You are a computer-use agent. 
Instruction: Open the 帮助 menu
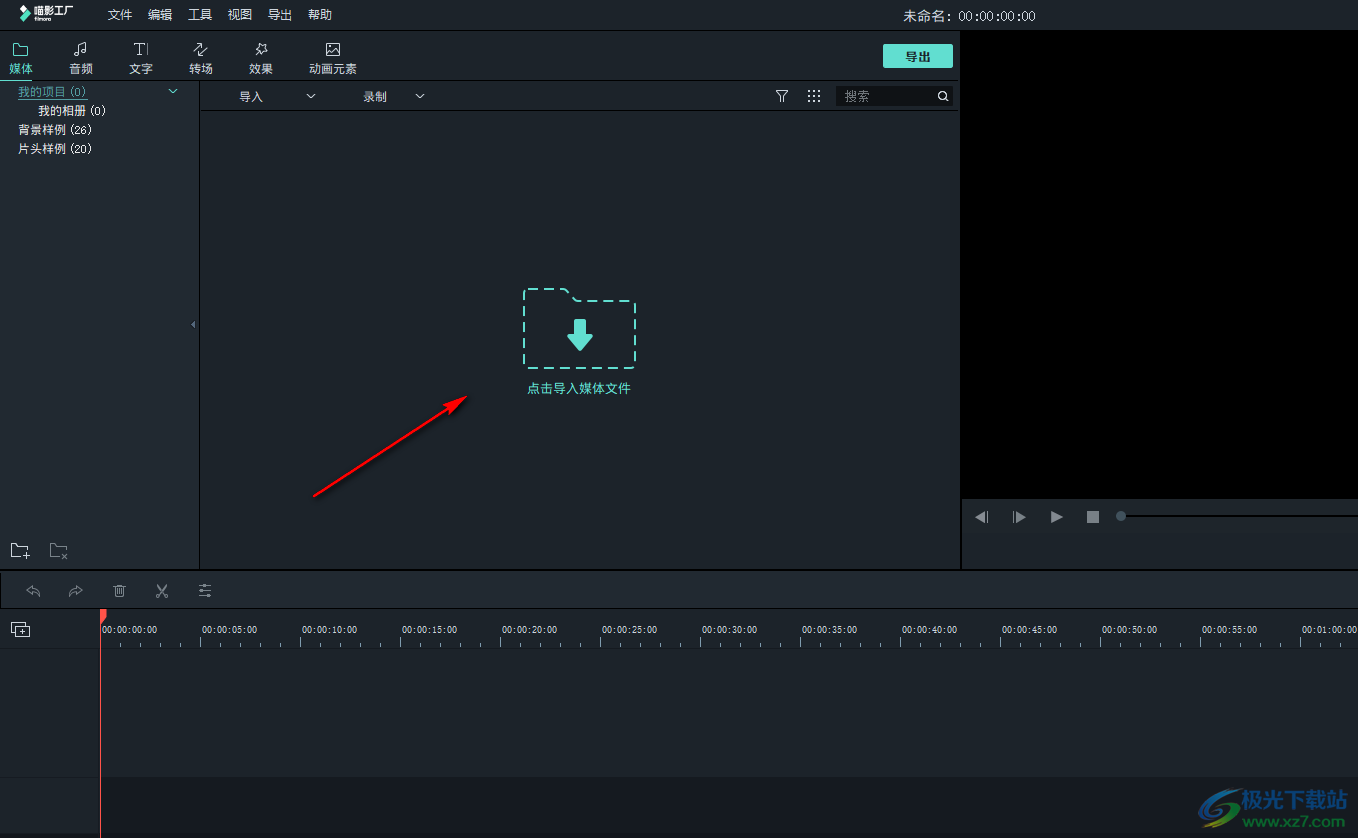point(320,15)
